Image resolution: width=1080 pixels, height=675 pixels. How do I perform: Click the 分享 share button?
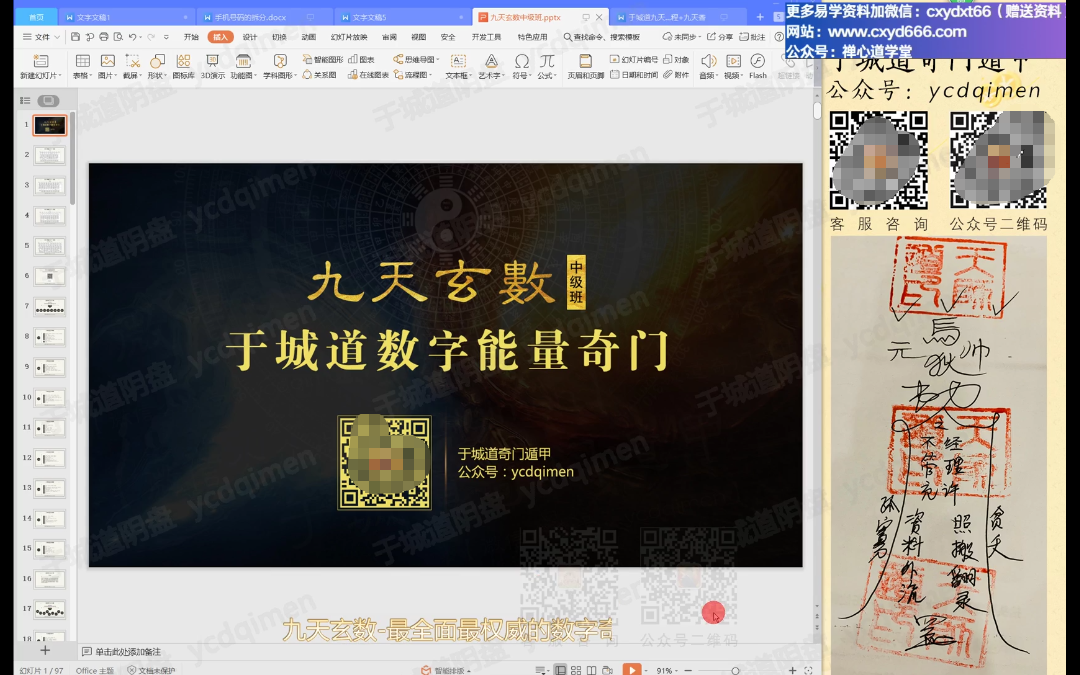coord(720,37)
